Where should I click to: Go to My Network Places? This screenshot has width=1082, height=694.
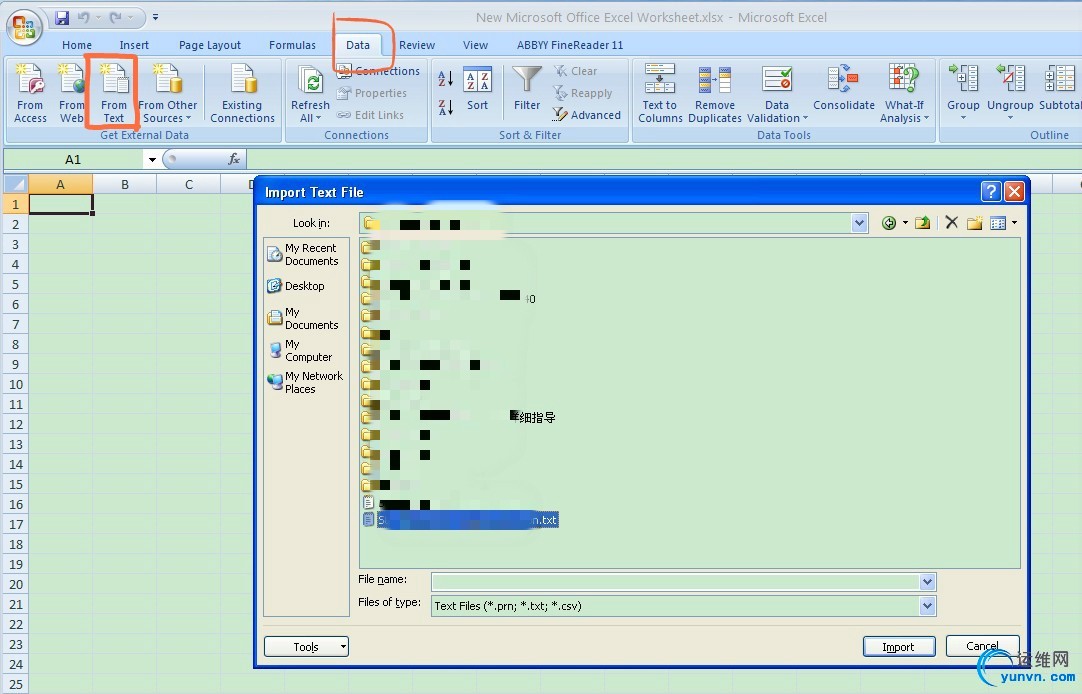pos(305,382)
